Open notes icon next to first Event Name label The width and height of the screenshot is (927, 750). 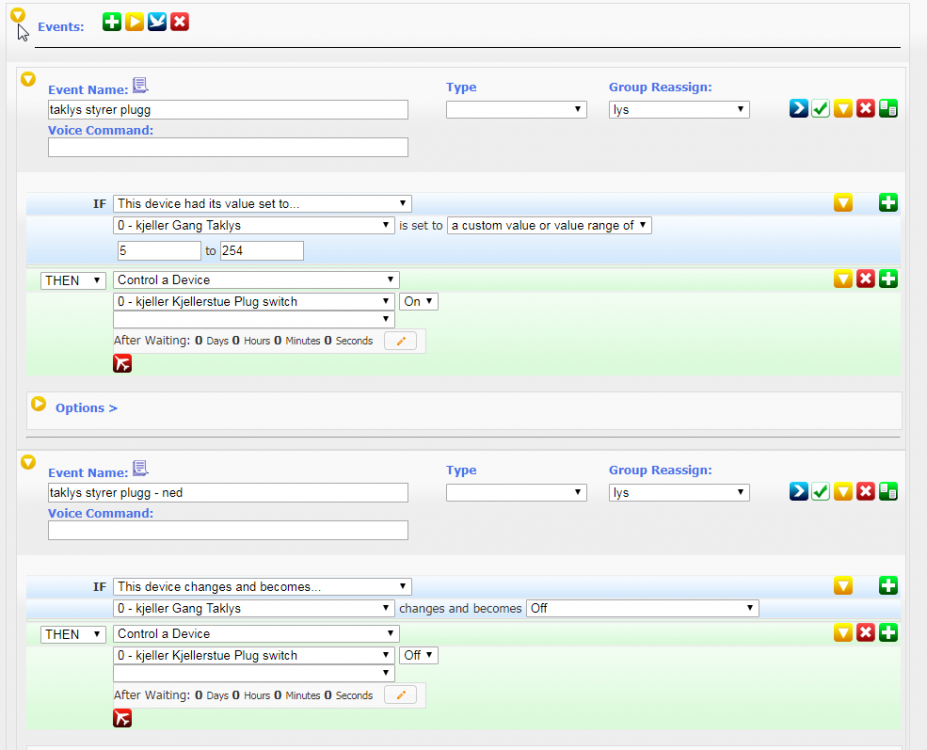140,87
